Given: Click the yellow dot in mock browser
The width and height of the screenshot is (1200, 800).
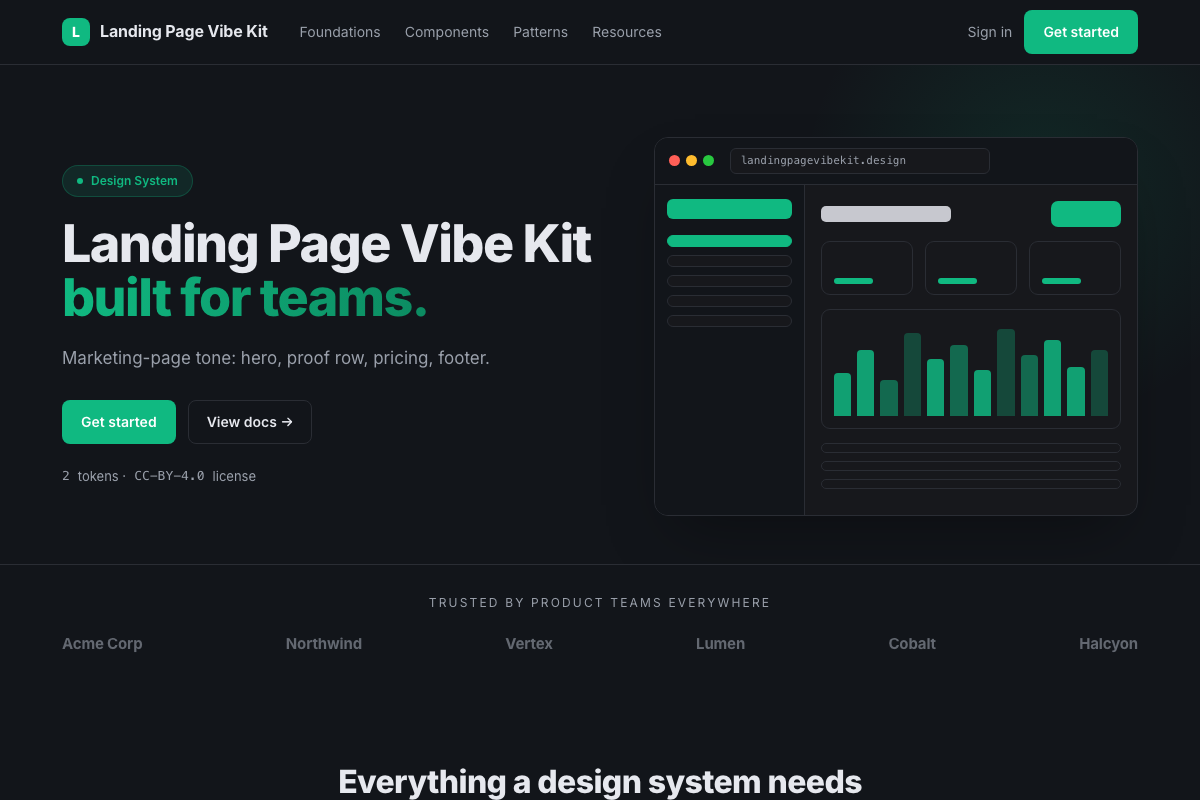Looking at the screenshot, I should (x=691, y=160).
